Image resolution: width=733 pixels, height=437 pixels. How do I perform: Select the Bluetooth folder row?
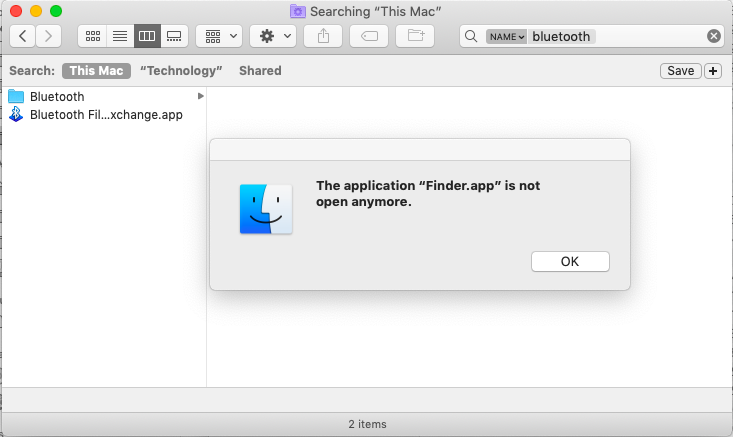click(106, 96)
